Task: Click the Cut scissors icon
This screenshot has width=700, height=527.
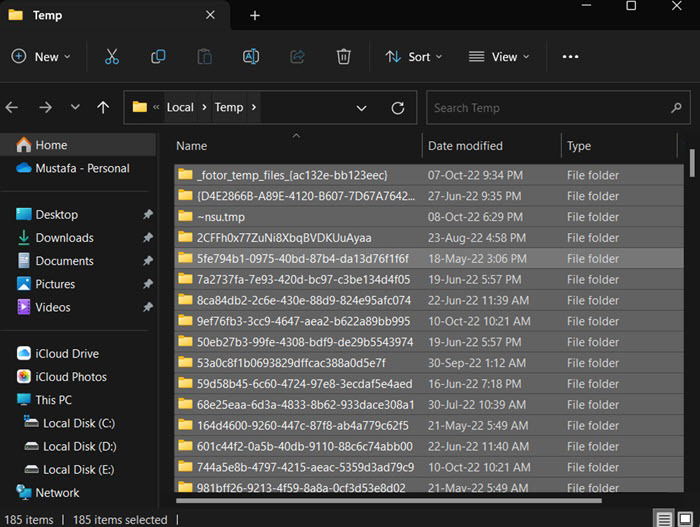Action: [112, 57]
